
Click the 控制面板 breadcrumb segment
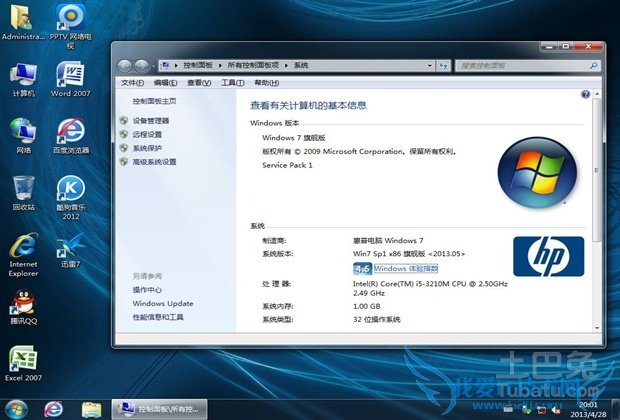coord(198,66)
